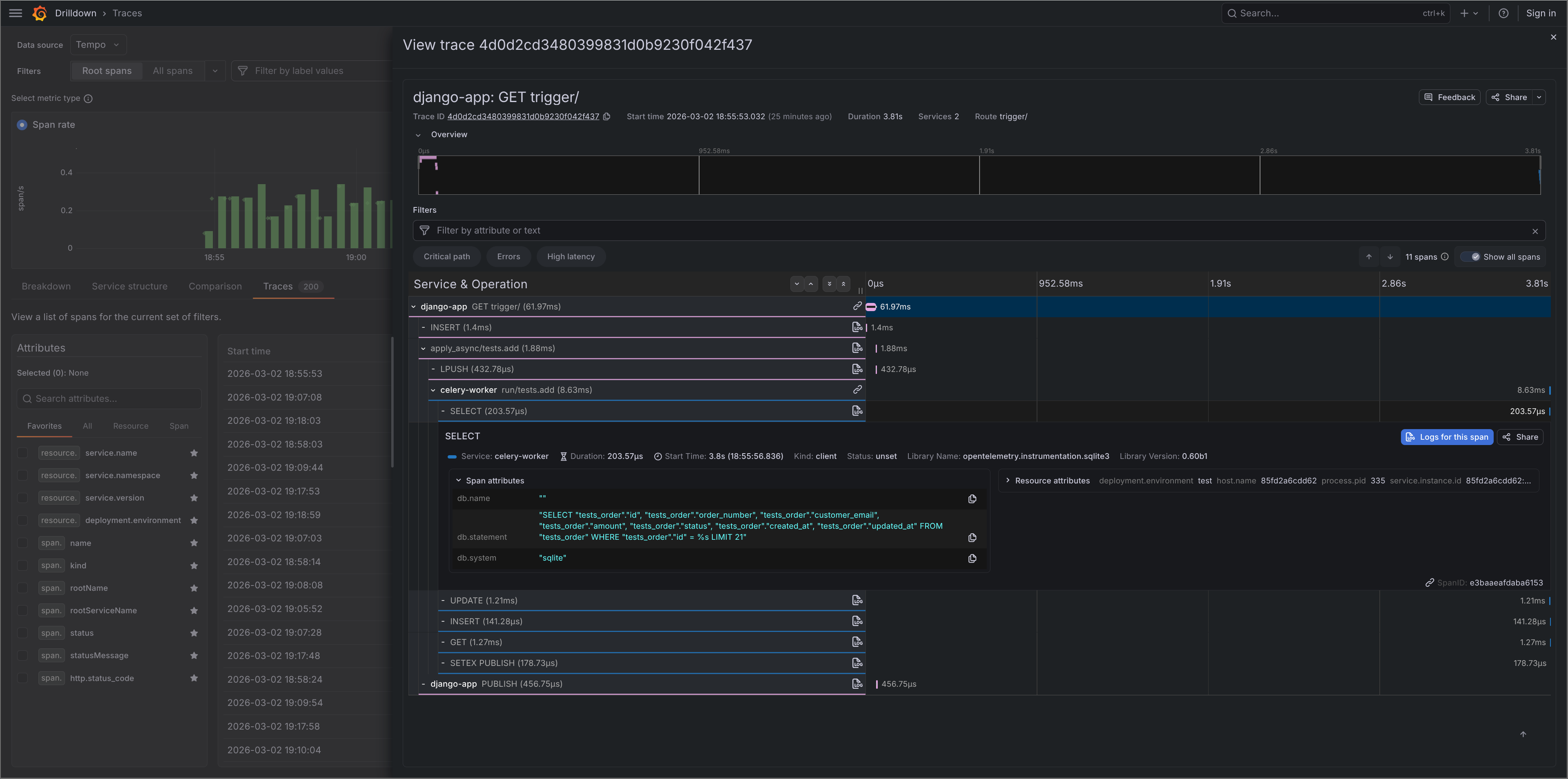
Task: Click the next-span down arrow above the span list
Action: point(1390,256)
